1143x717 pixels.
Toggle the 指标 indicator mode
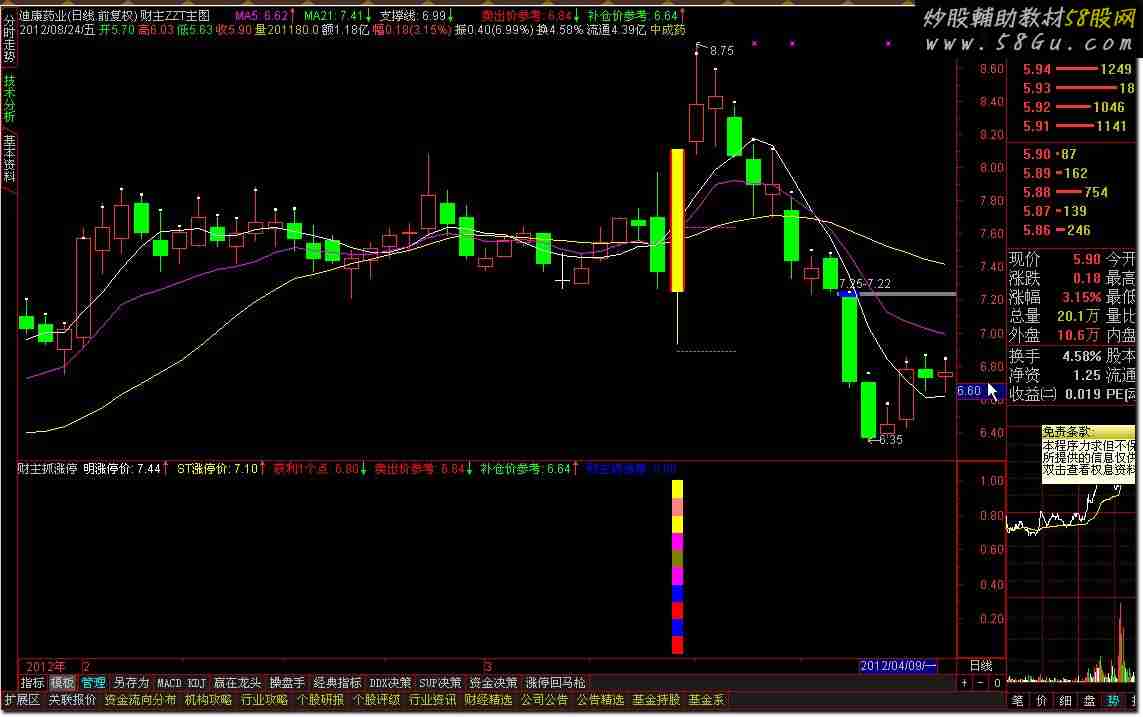pos(33,683)
